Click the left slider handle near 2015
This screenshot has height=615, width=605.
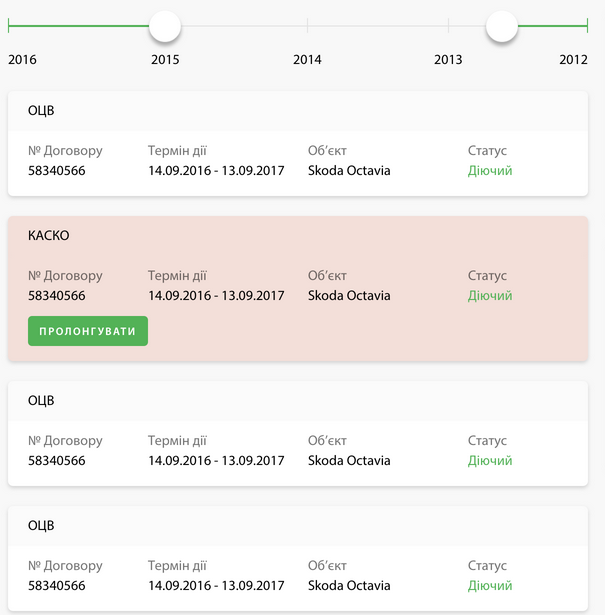165,26
